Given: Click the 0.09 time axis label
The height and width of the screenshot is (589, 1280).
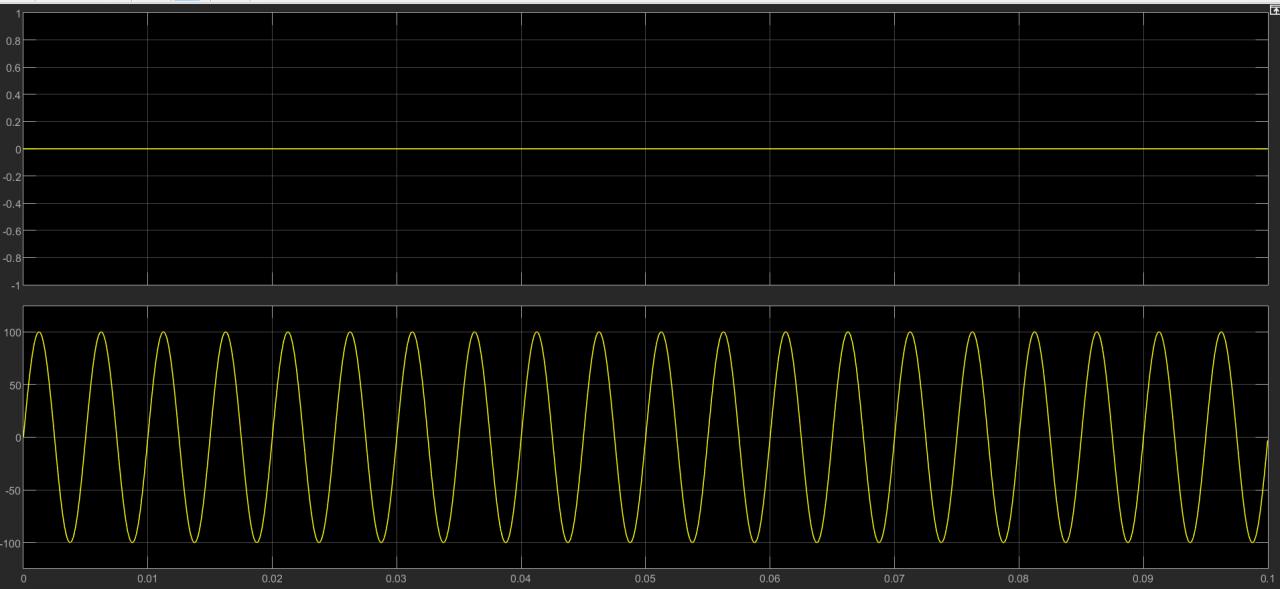Looking at the screenshot, I should (1142, 579).
